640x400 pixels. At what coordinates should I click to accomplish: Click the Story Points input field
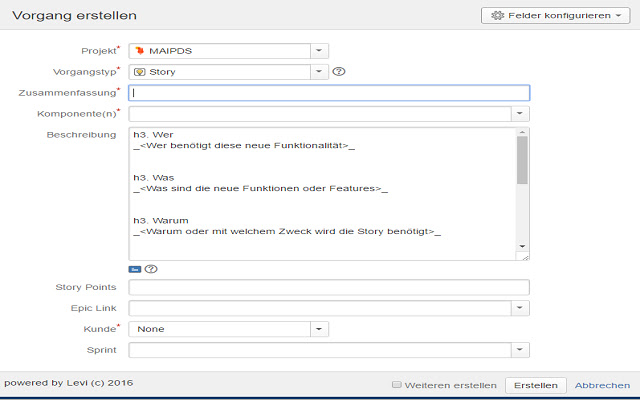click(329, 287)
